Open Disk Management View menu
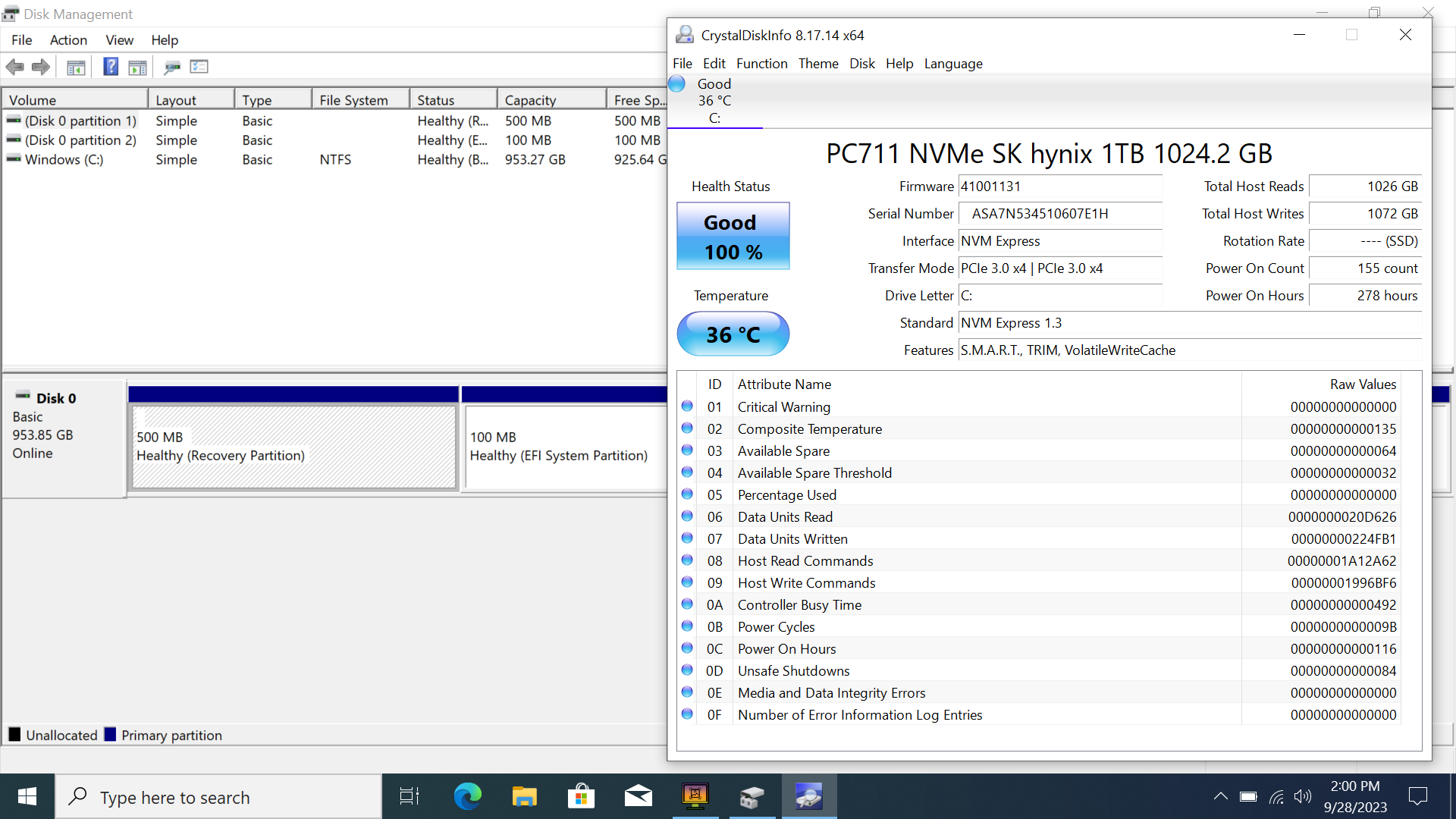Image resolution: width=1456 pixels, height=819 pixels. [119, 40]
